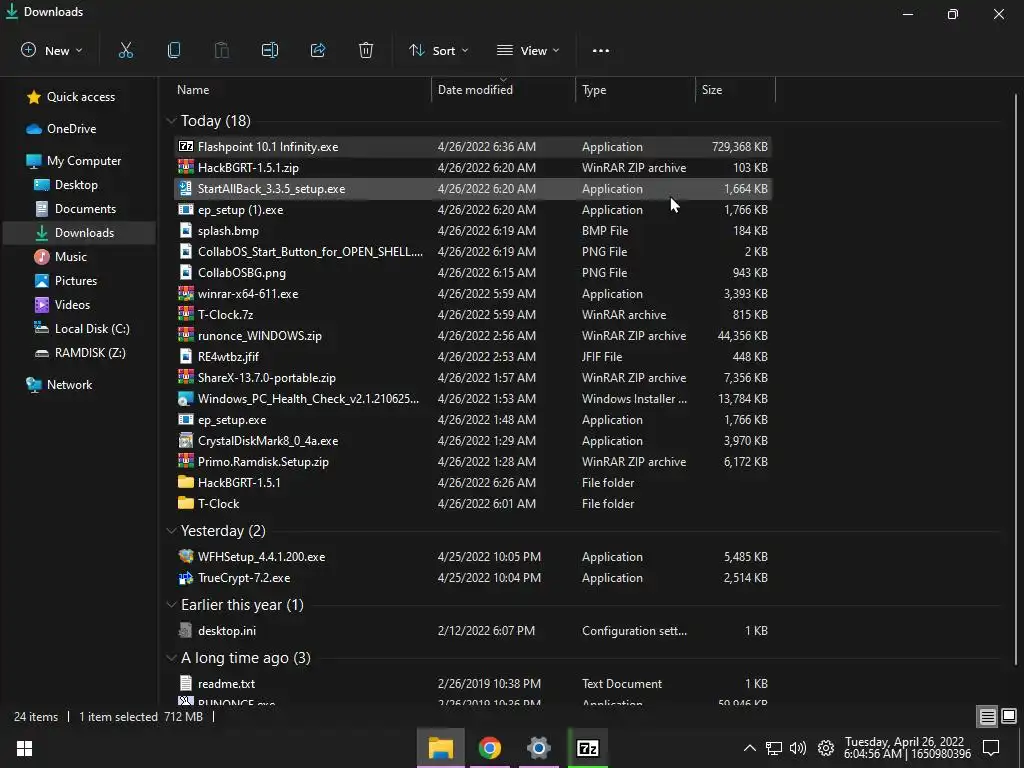
Task: Select T-Clock.7z archive icon
Action: pyautogui.click(x=185, y=315)
